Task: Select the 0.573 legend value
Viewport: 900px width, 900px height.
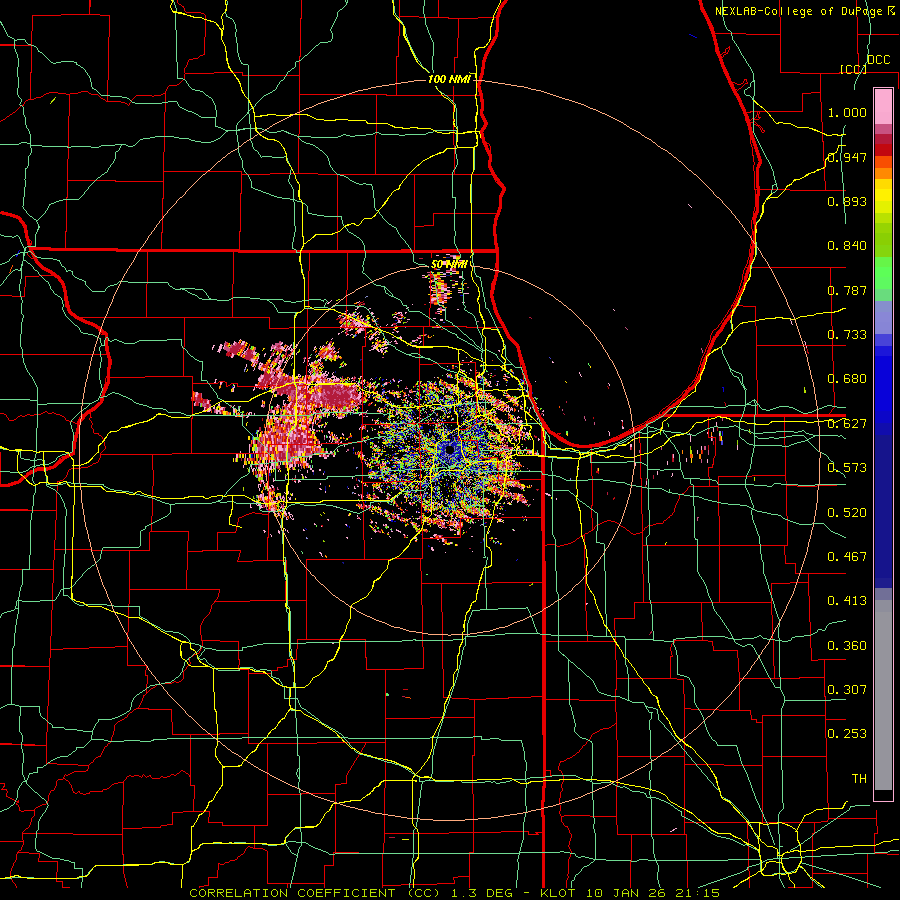Action: coord(847,468)
